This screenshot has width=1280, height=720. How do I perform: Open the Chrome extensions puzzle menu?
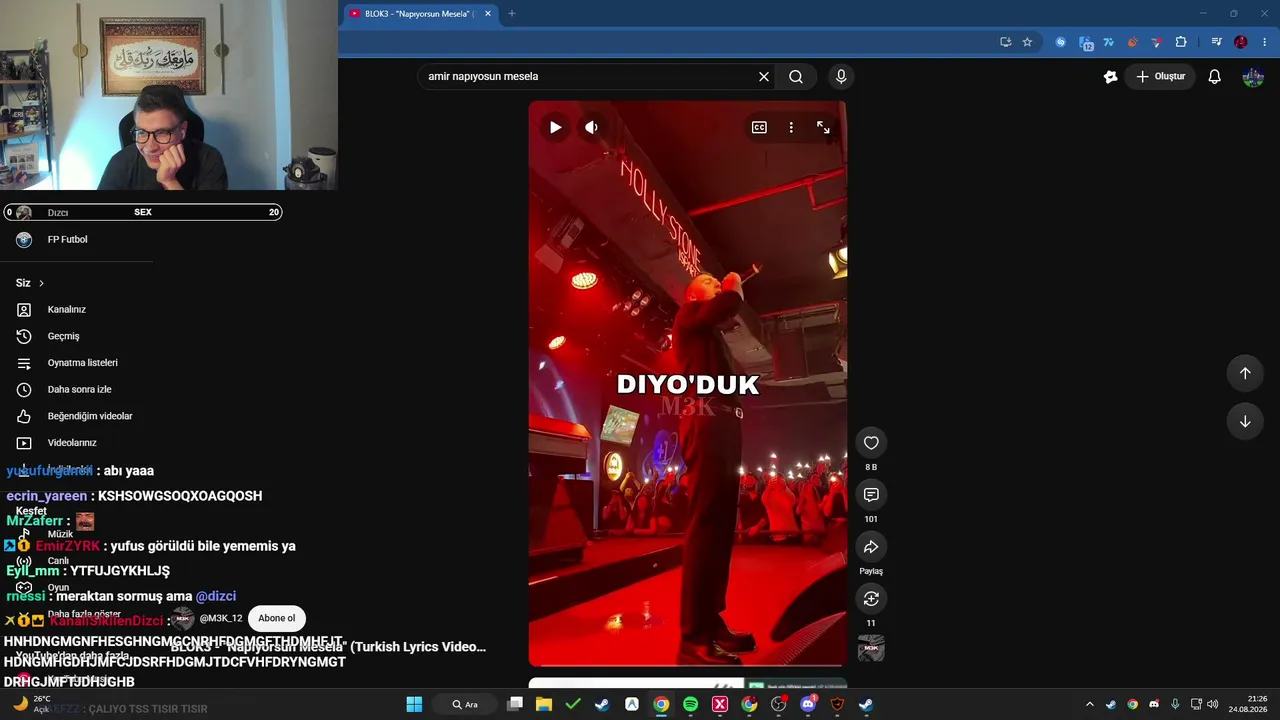click(1181, 42)
